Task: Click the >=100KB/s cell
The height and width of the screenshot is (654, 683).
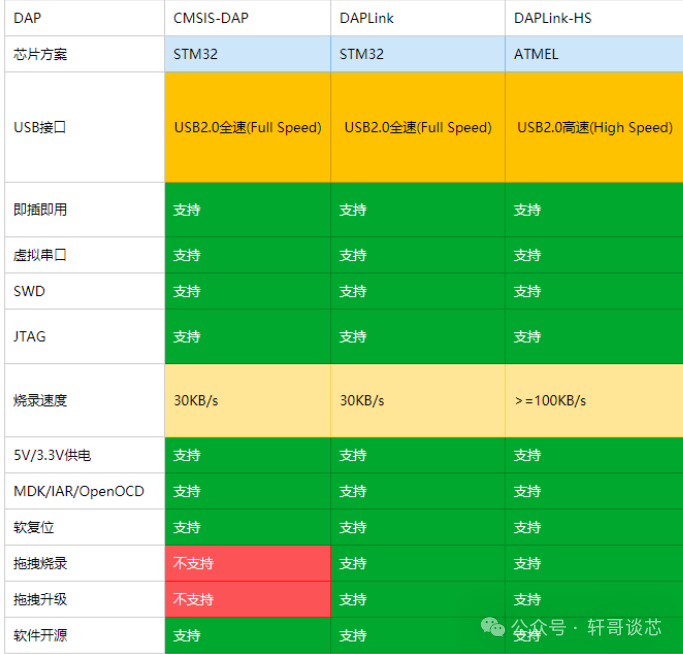Action: click(x=594, y=400)
